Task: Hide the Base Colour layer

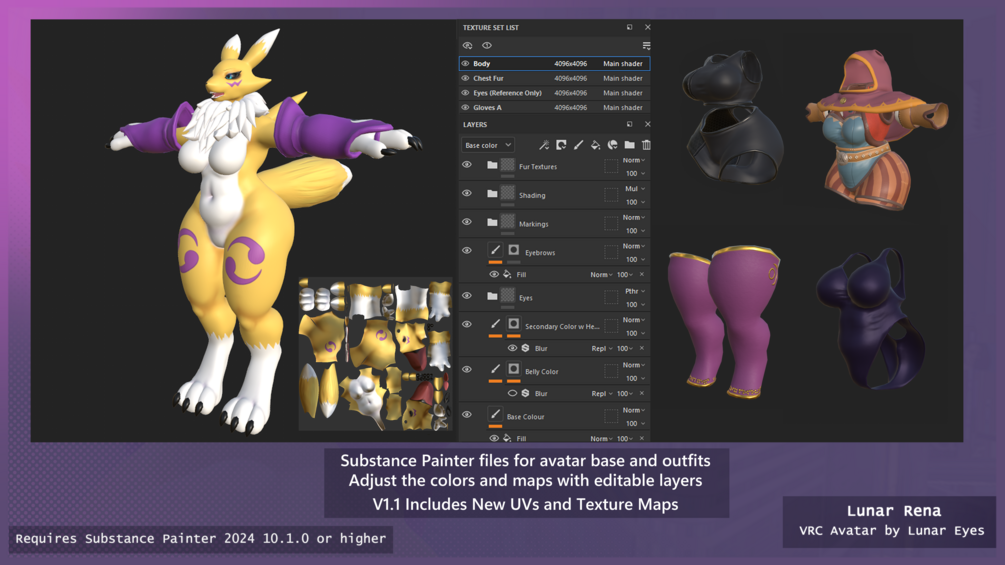Action: pos(467,414)
